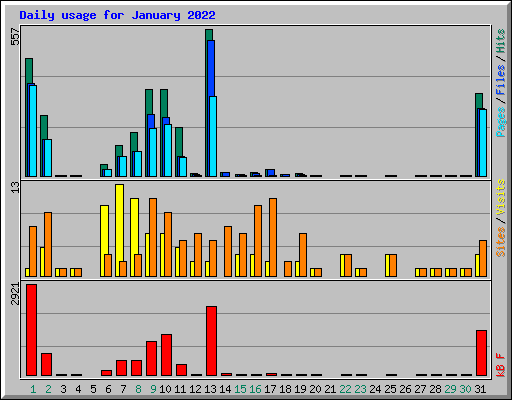Click day label 14 on the x-axis
Viewport: 512px width, 400px height.
pos(225,389)
